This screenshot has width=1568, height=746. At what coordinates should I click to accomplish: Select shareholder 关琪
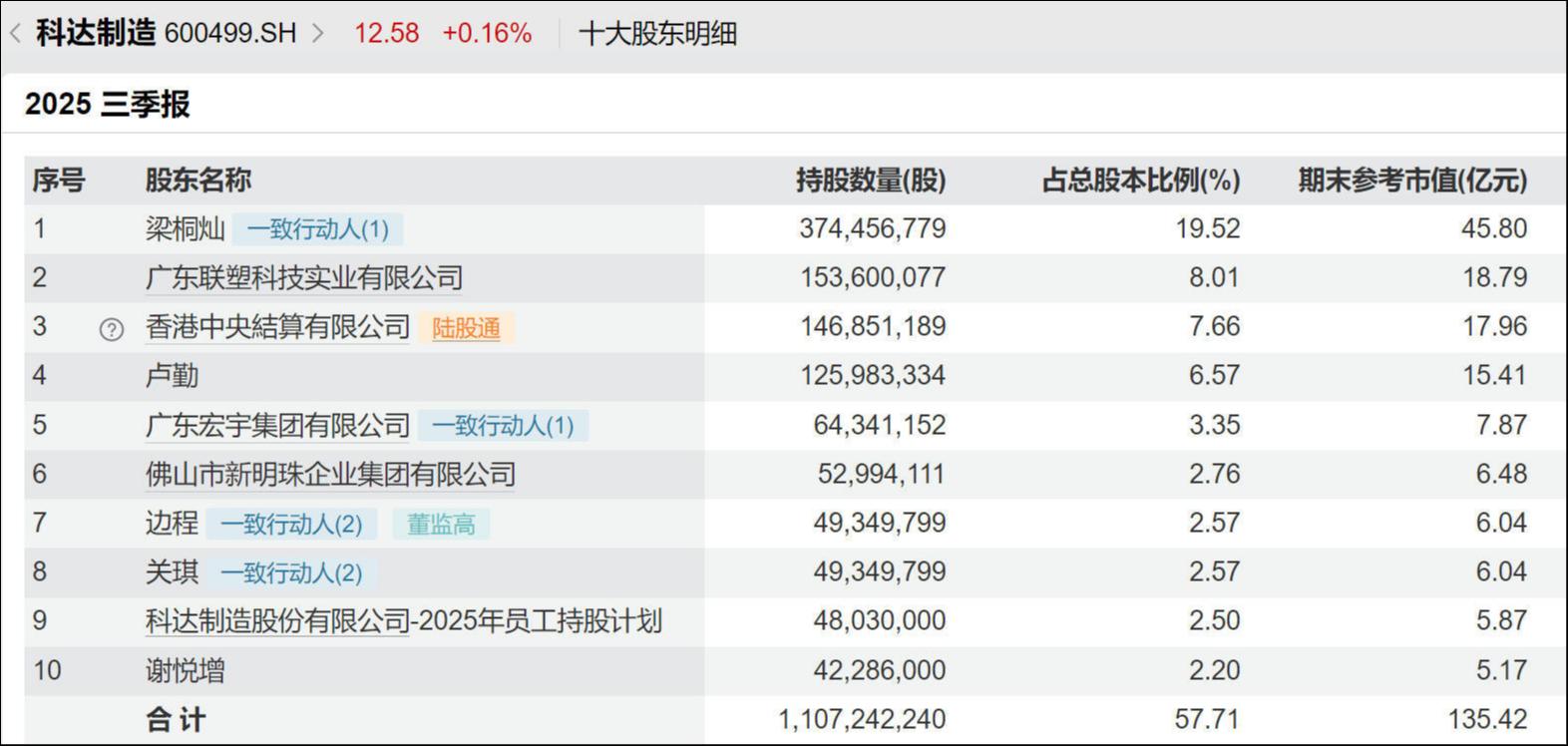point(173,571)
